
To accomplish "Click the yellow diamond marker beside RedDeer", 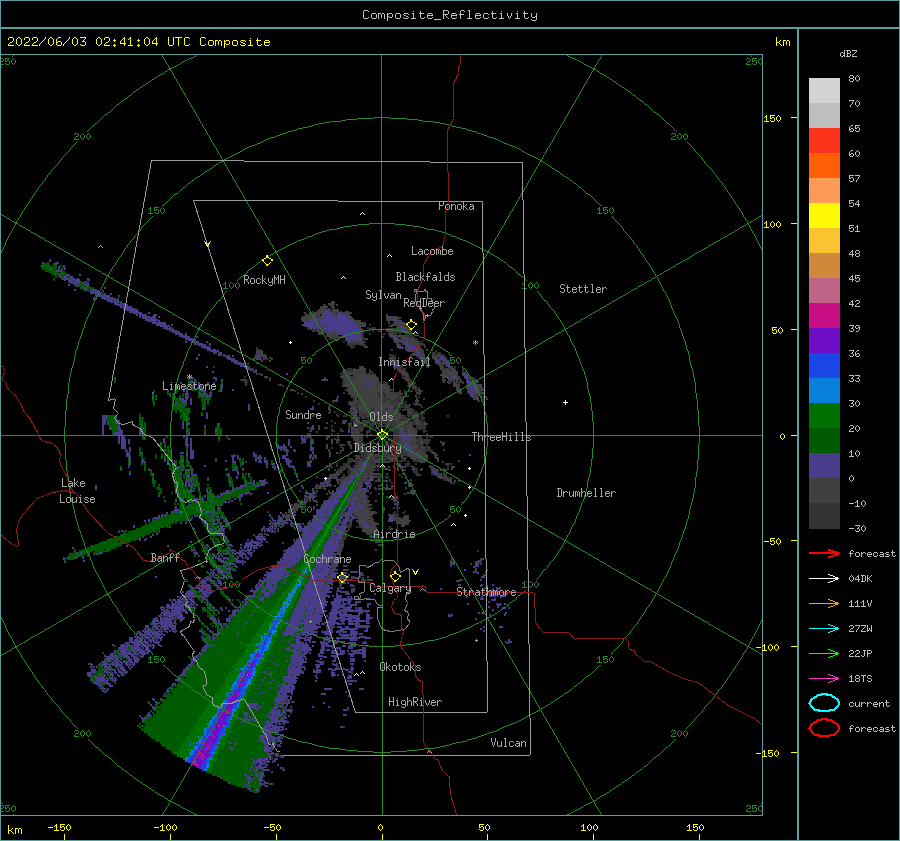I will pos(412,325).
